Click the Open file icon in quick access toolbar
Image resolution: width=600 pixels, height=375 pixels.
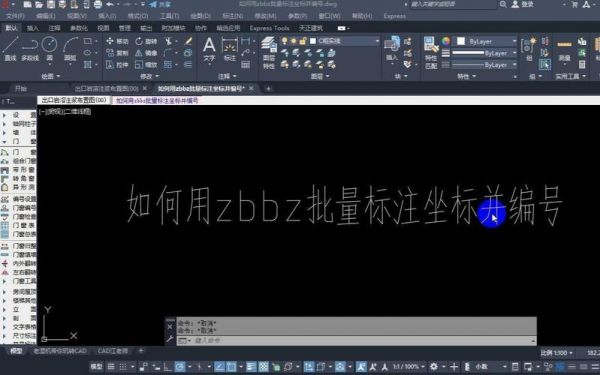(x=39, y=5)
